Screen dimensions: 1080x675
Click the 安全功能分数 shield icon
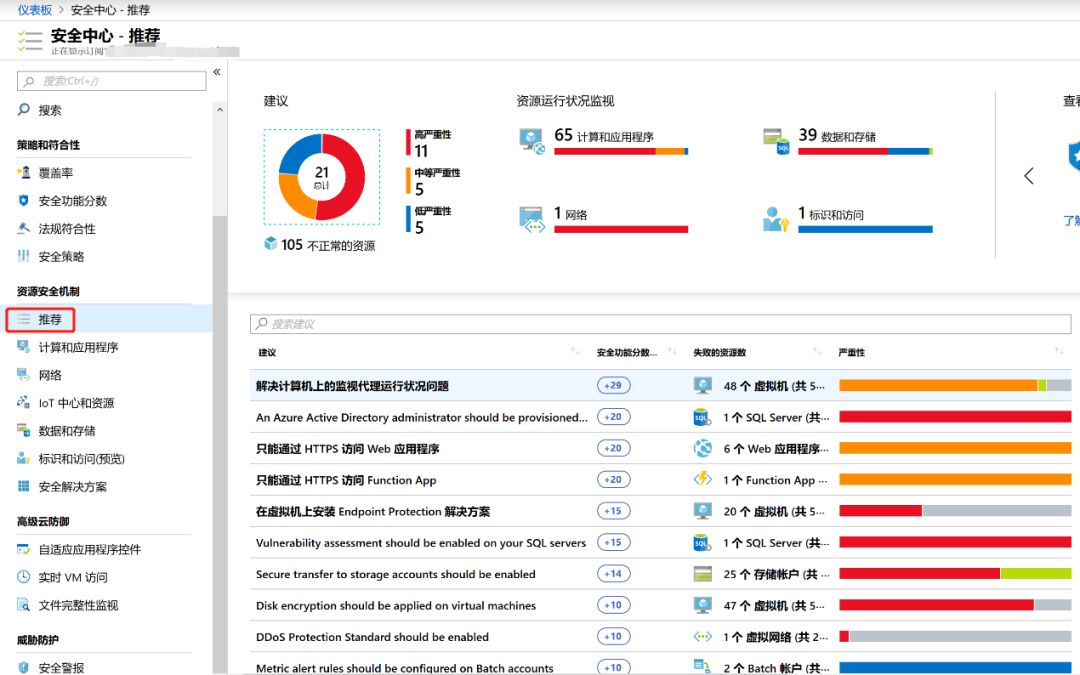tap(24, 201)
